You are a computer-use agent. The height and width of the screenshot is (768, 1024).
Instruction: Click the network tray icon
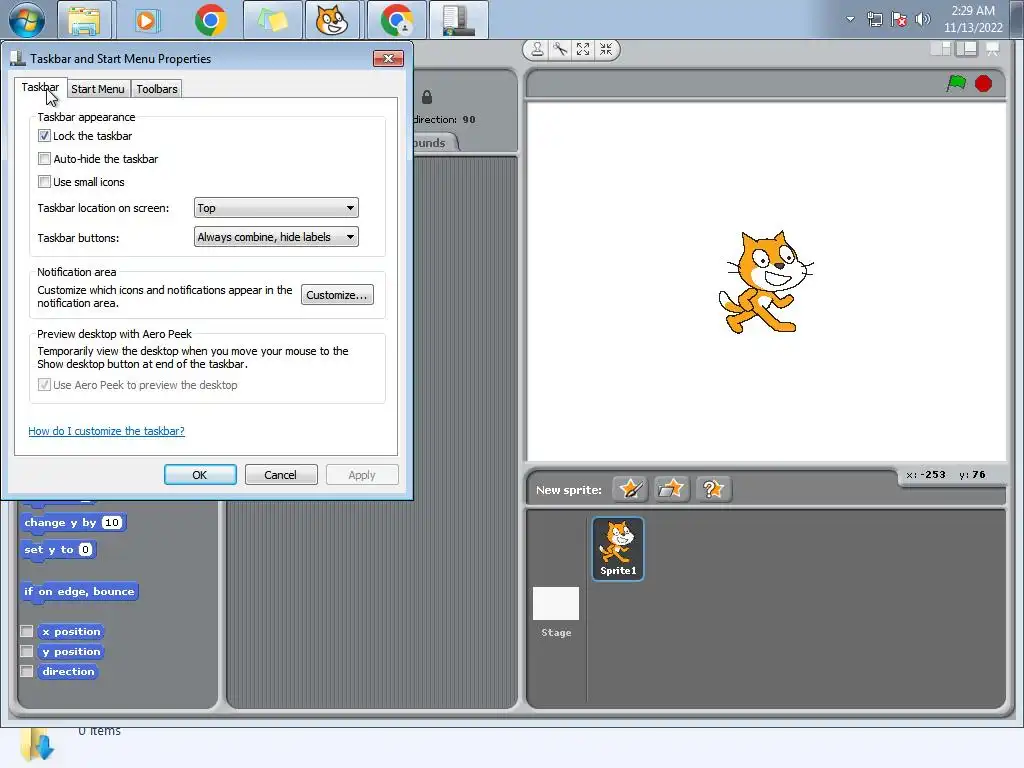(874, 19)
